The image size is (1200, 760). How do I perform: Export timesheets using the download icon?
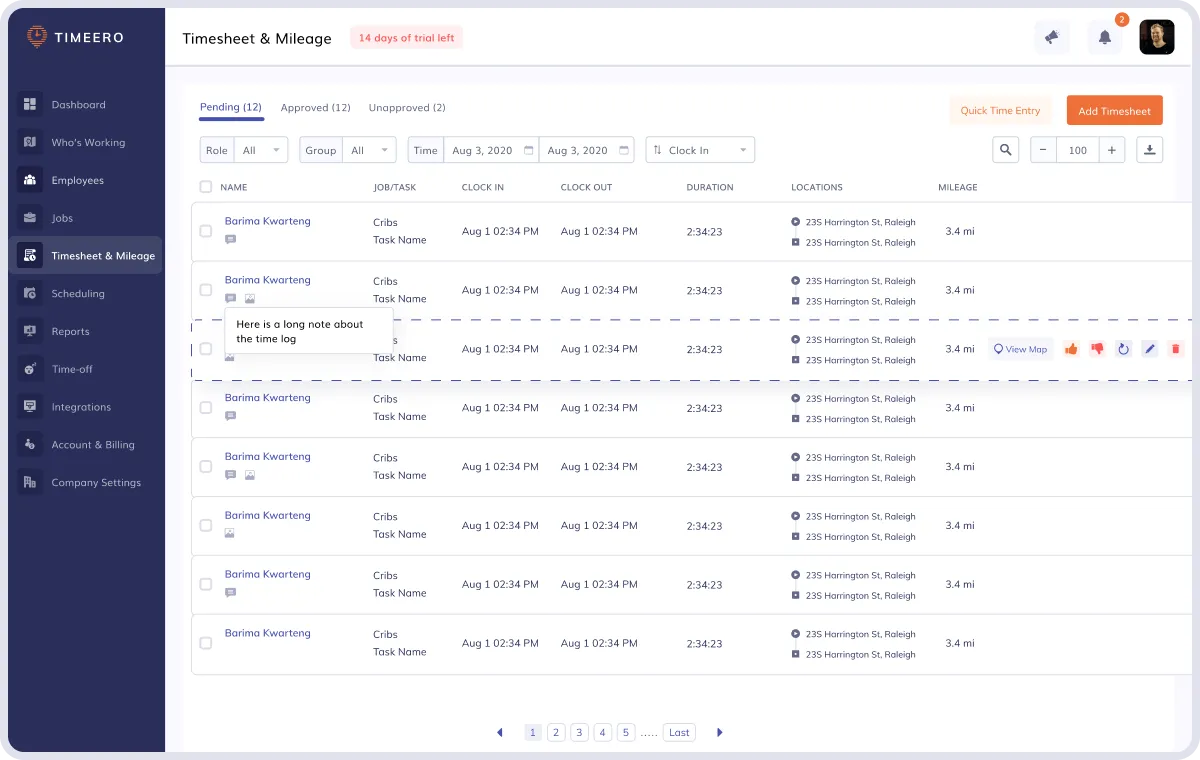1149,149
